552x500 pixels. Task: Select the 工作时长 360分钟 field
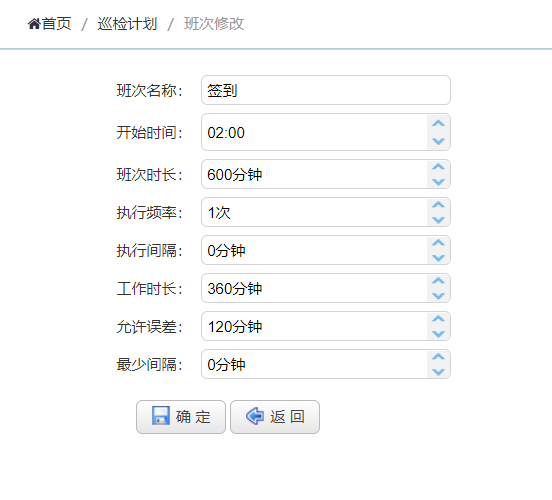pyautogui.click(x=314, y=288)
